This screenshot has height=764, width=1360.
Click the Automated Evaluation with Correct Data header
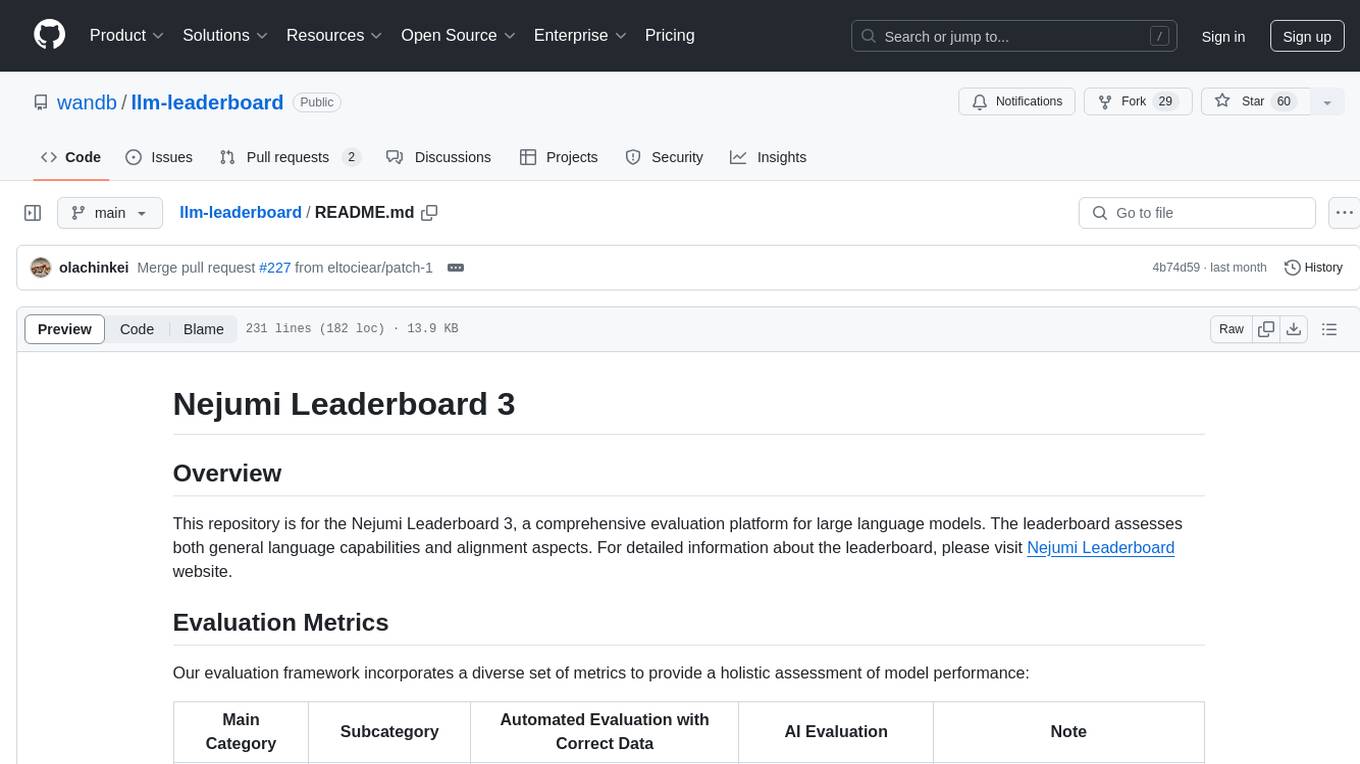click(604, 731)
